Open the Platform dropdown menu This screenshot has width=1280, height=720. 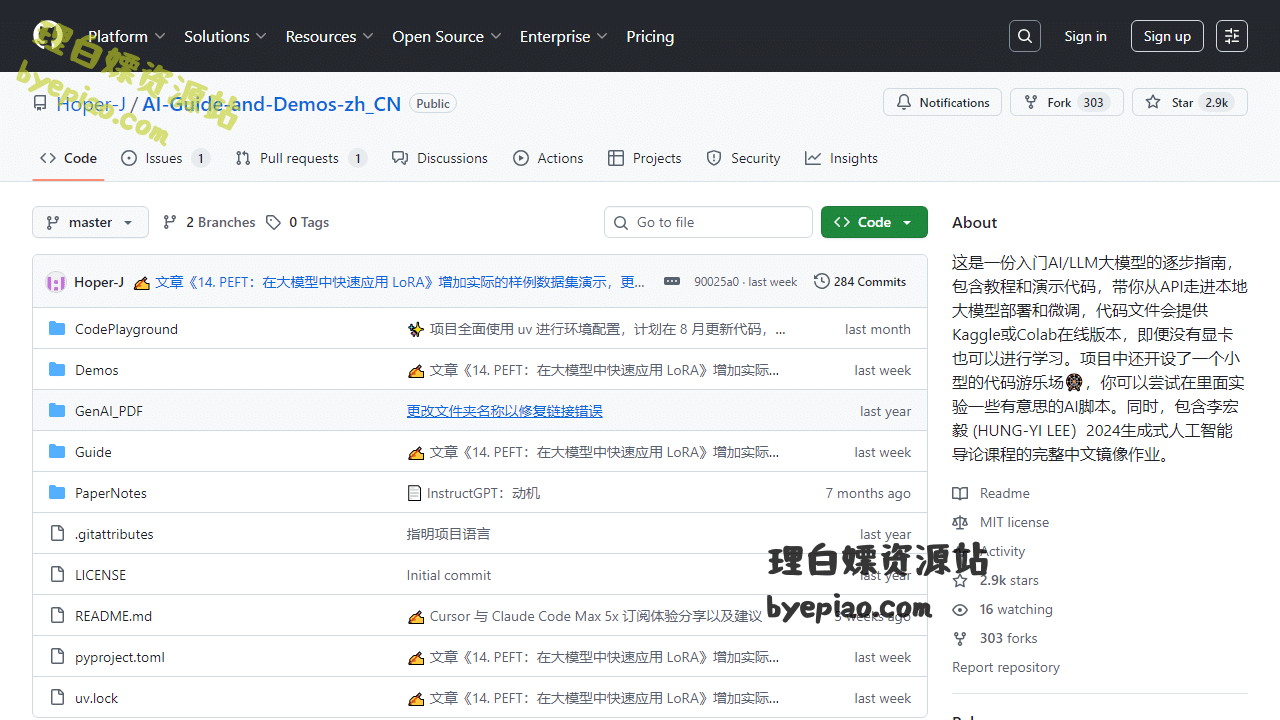coord(128,36)
